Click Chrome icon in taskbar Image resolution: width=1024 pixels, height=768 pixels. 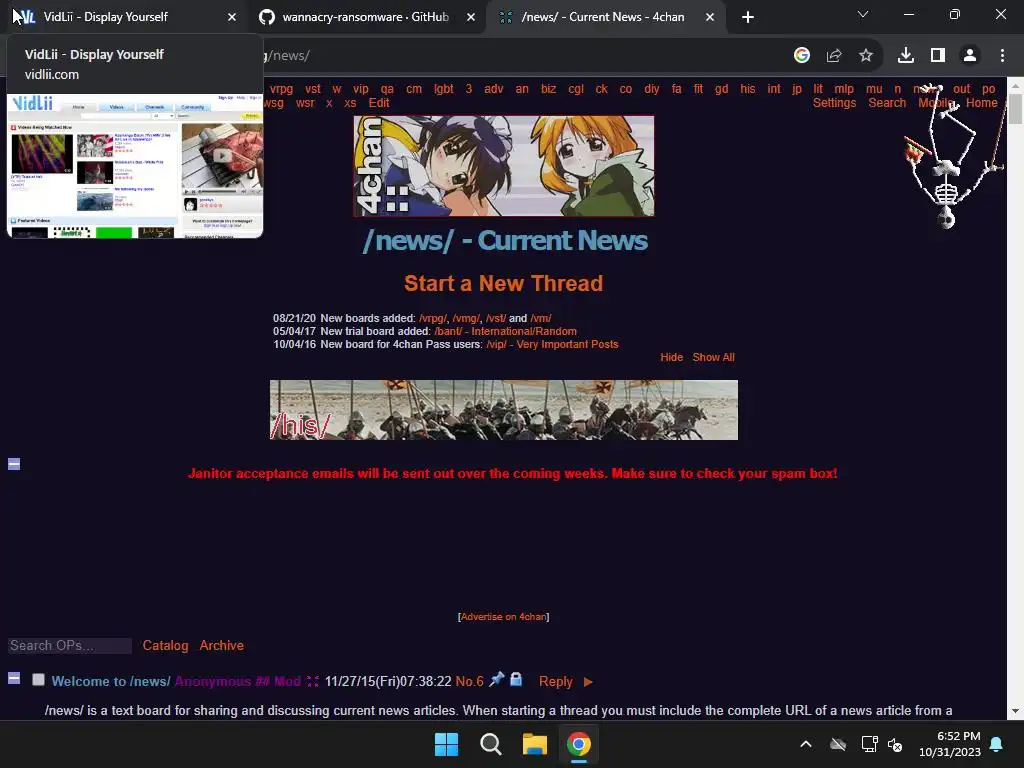(x=579, y=744)
